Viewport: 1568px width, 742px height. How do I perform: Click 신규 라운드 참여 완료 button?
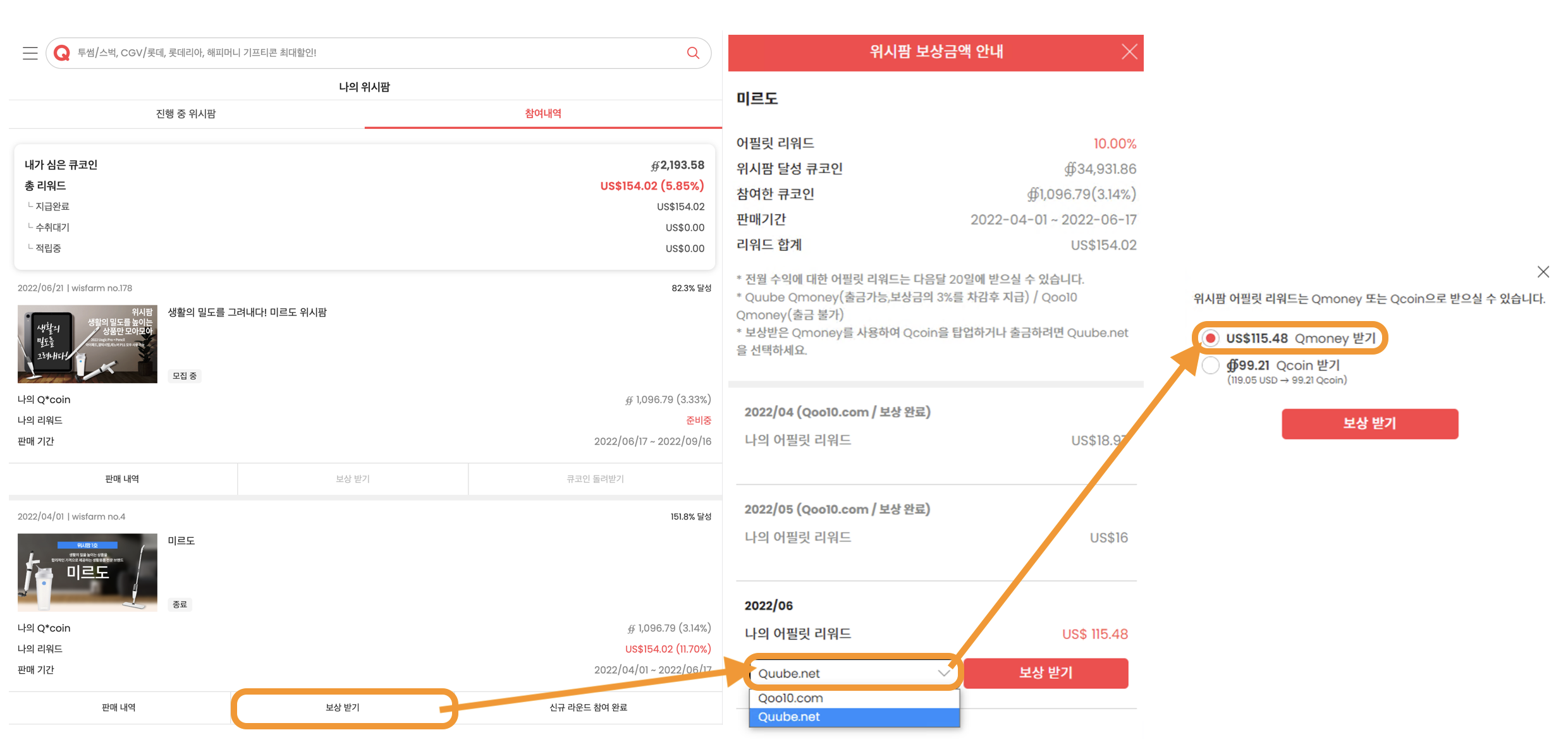[x=588, y=708]
